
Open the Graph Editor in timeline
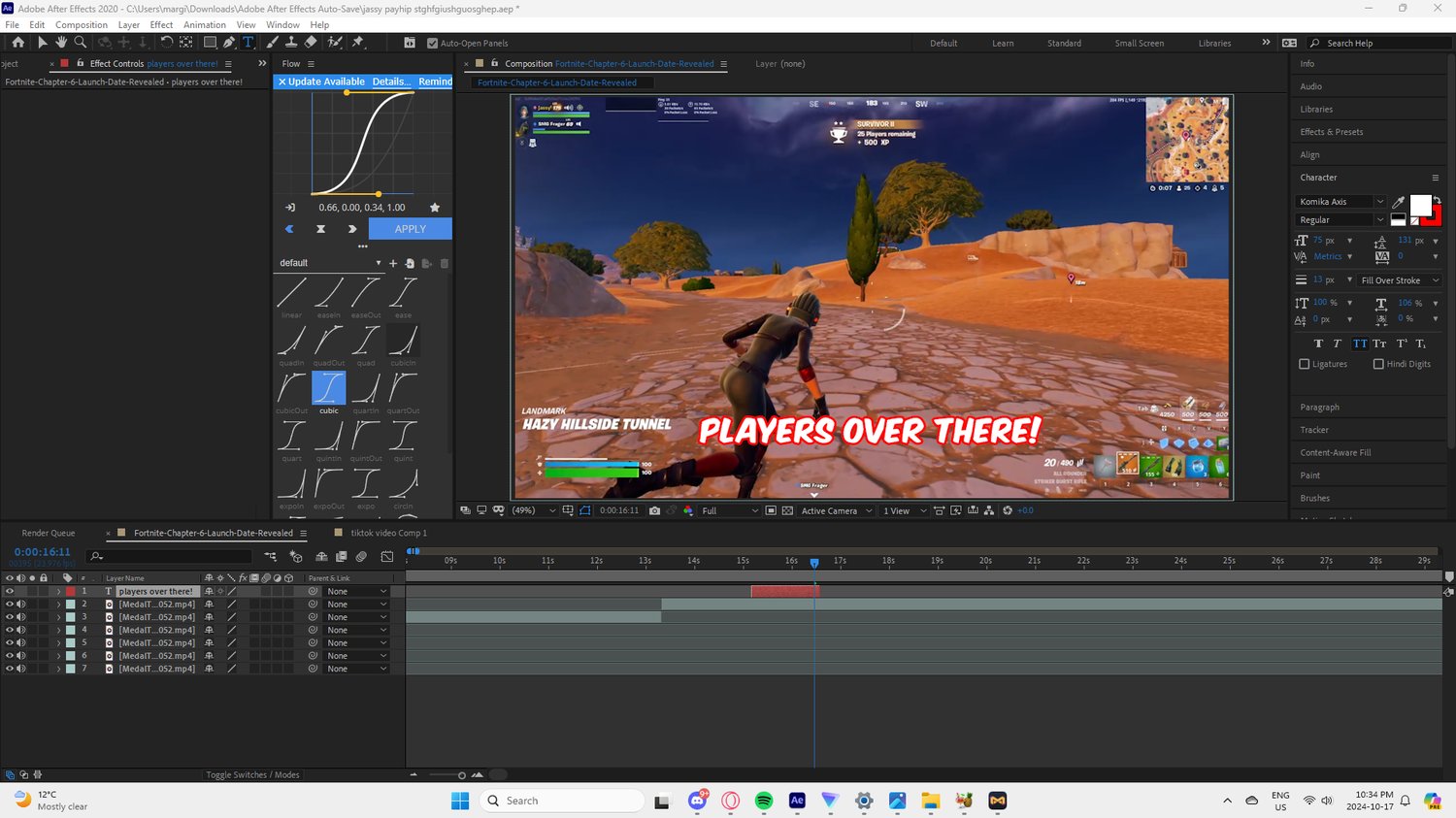tap(387, 557)
